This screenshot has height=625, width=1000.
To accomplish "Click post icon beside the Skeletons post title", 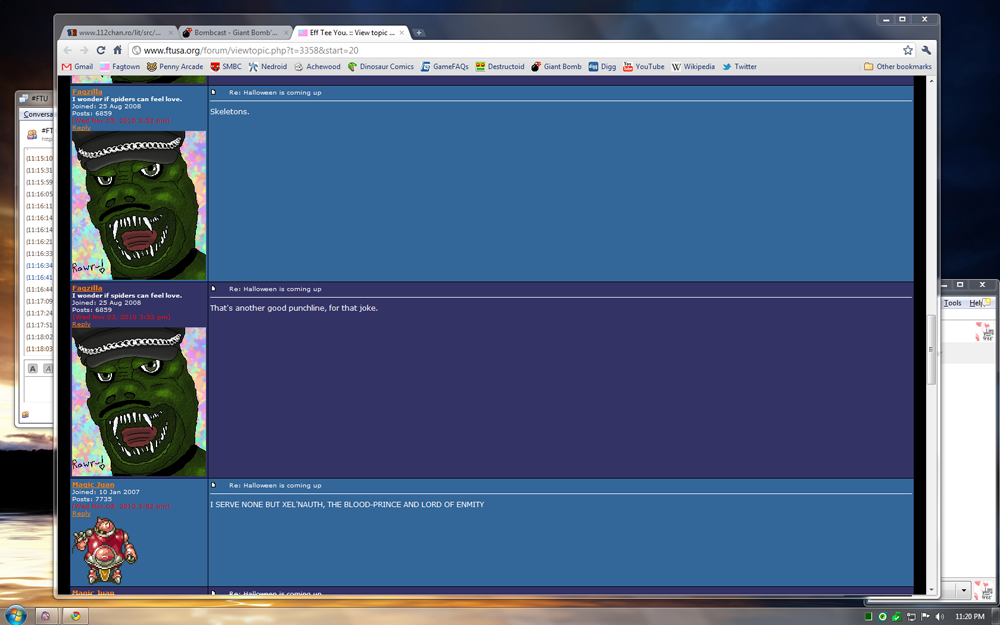I will tap(214, 92).
